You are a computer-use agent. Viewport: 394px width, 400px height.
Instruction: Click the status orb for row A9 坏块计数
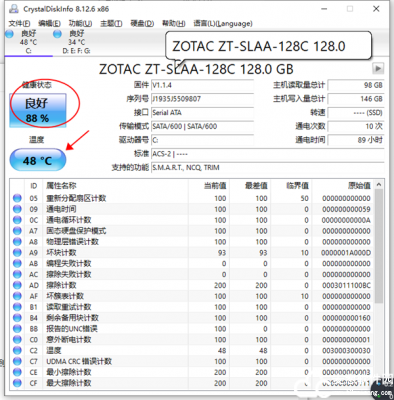pos(17,253)
